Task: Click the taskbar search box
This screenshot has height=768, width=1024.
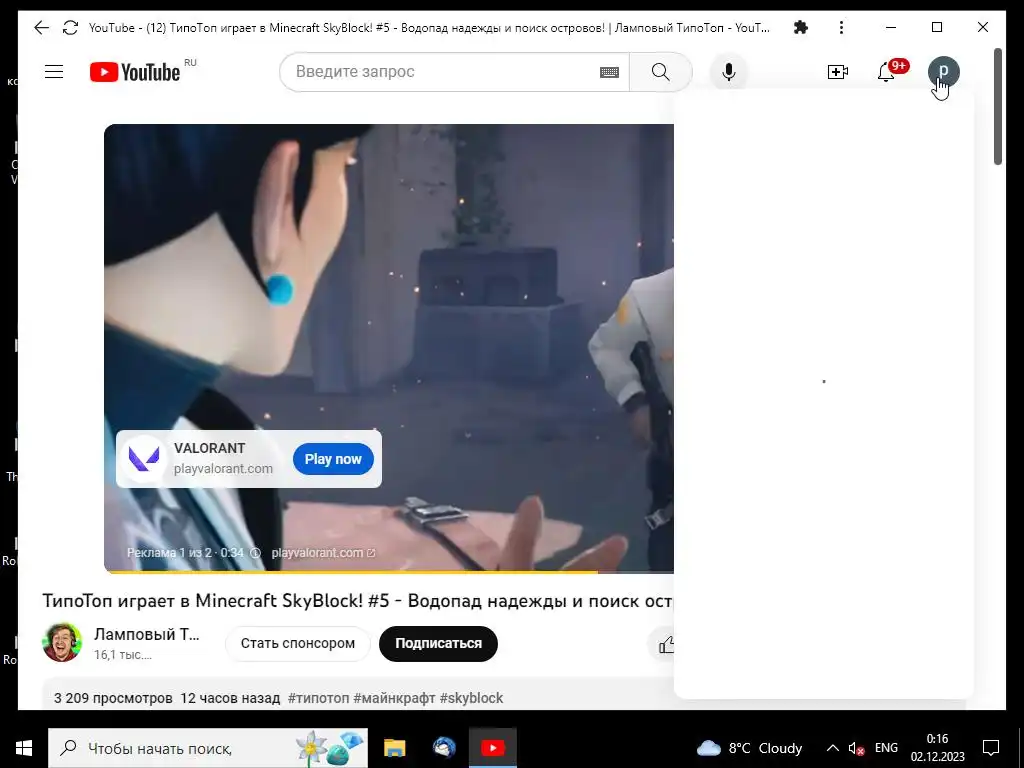Action: coord(208,748)
